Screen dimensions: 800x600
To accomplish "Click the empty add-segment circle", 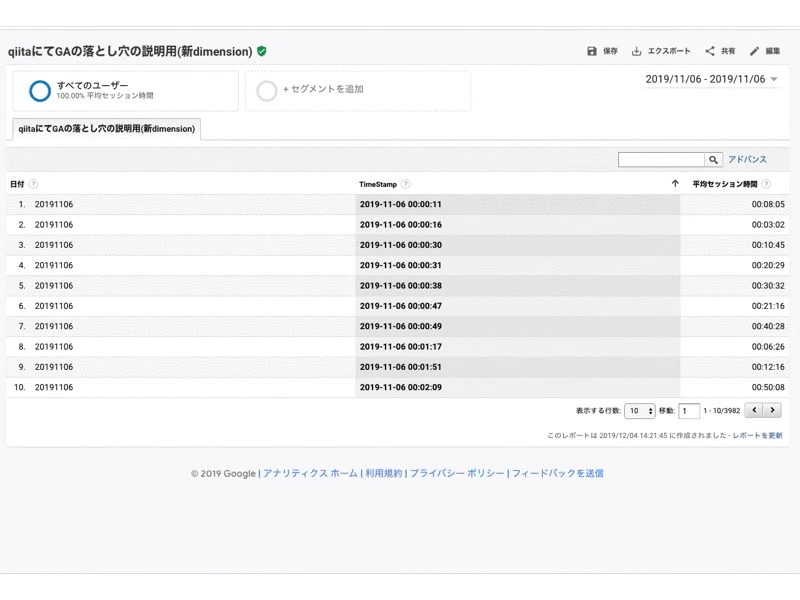I will tap(266, 91).
